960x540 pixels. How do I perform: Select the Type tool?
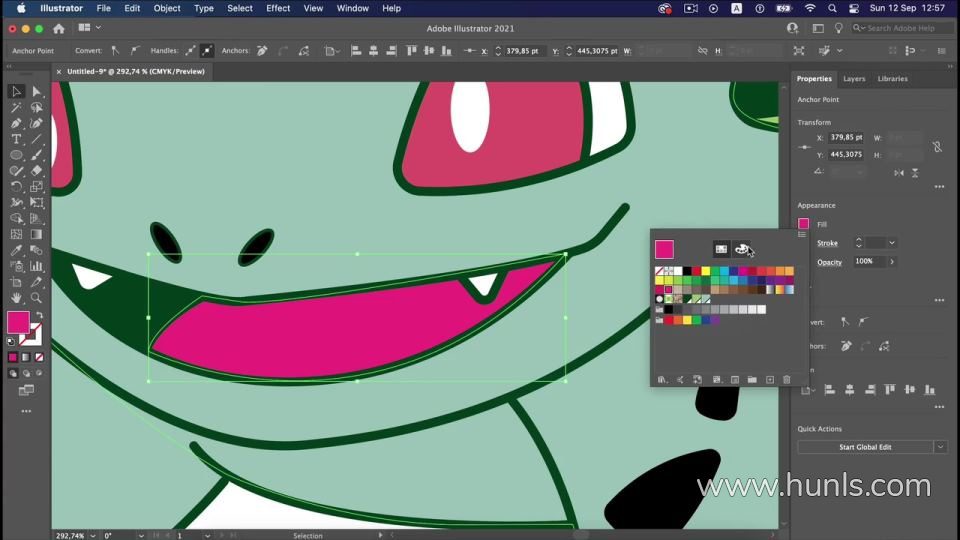click(x=17, y=139)
